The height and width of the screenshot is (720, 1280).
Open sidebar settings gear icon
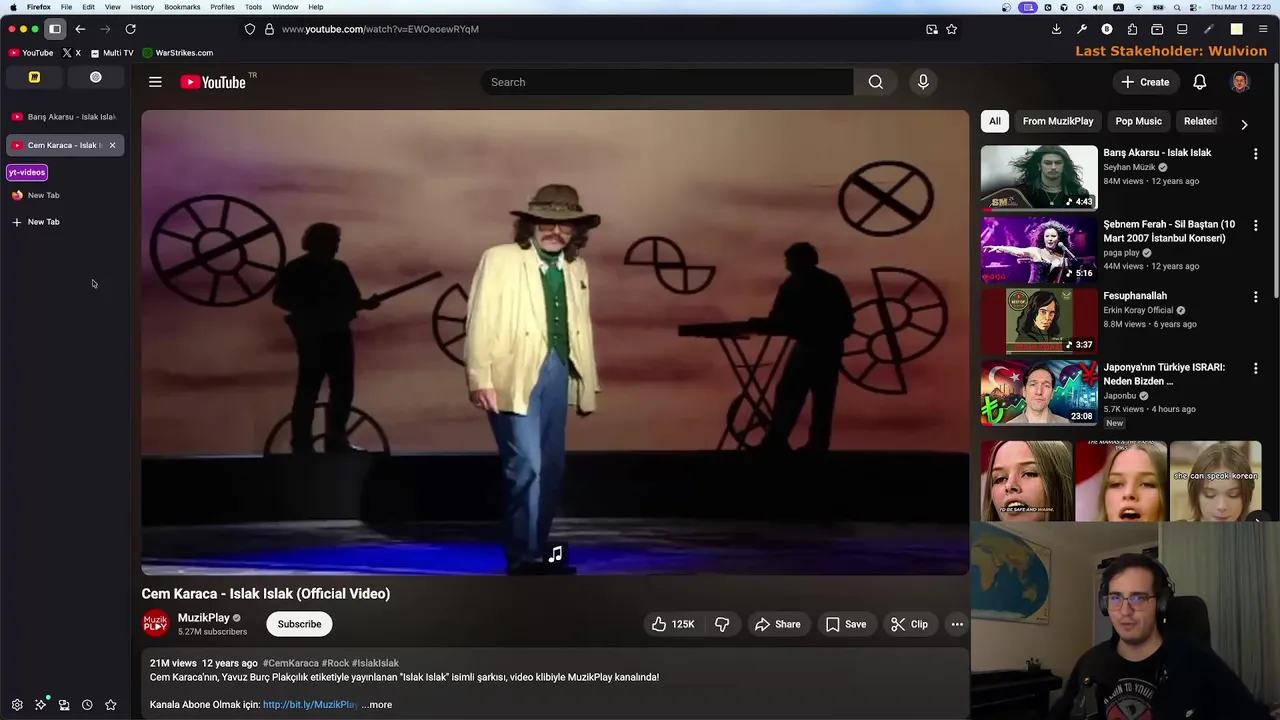pyautogui.click(x=17, y=705)
